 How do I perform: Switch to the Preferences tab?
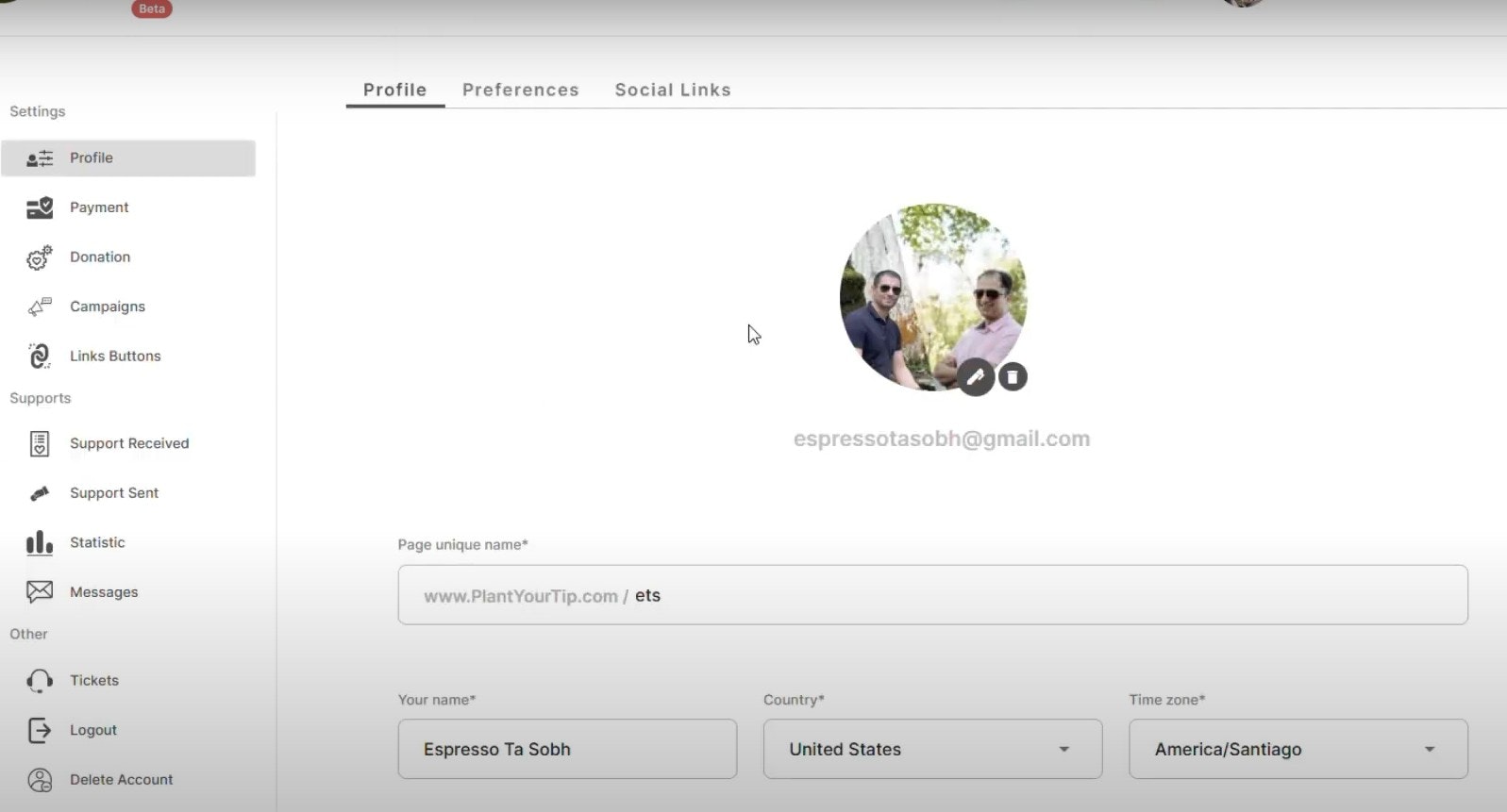[x=521, y=90]
